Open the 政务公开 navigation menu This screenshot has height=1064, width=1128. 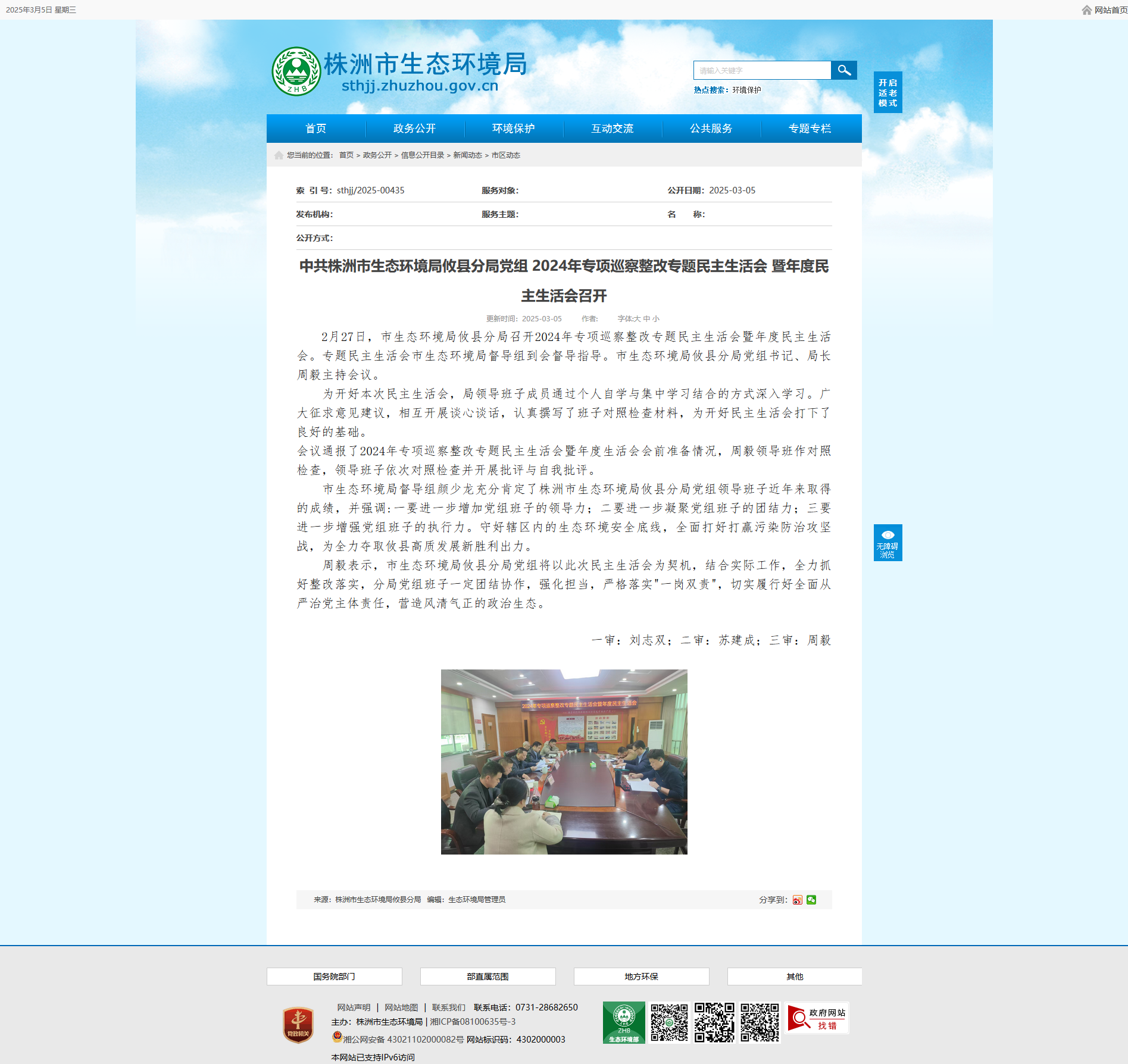pyautogui.click(x=415, y=129)
